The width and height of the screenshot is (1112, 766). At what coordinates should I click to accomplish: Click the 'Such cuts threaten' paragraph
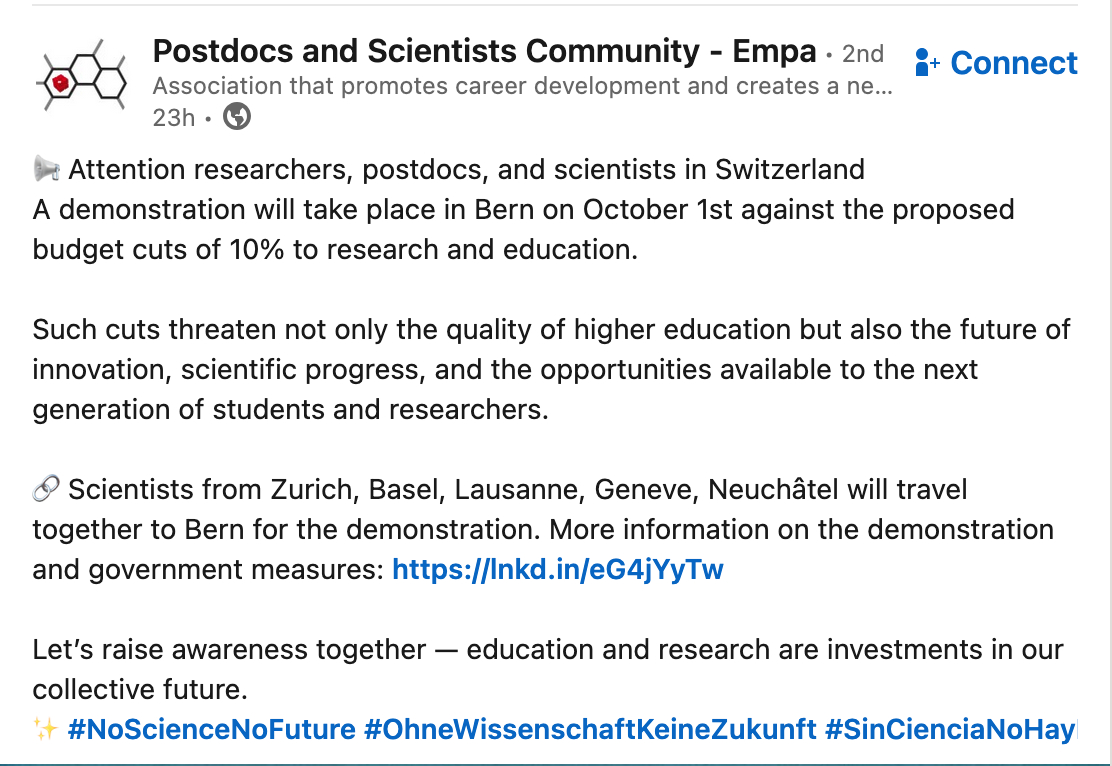point(550,370)
